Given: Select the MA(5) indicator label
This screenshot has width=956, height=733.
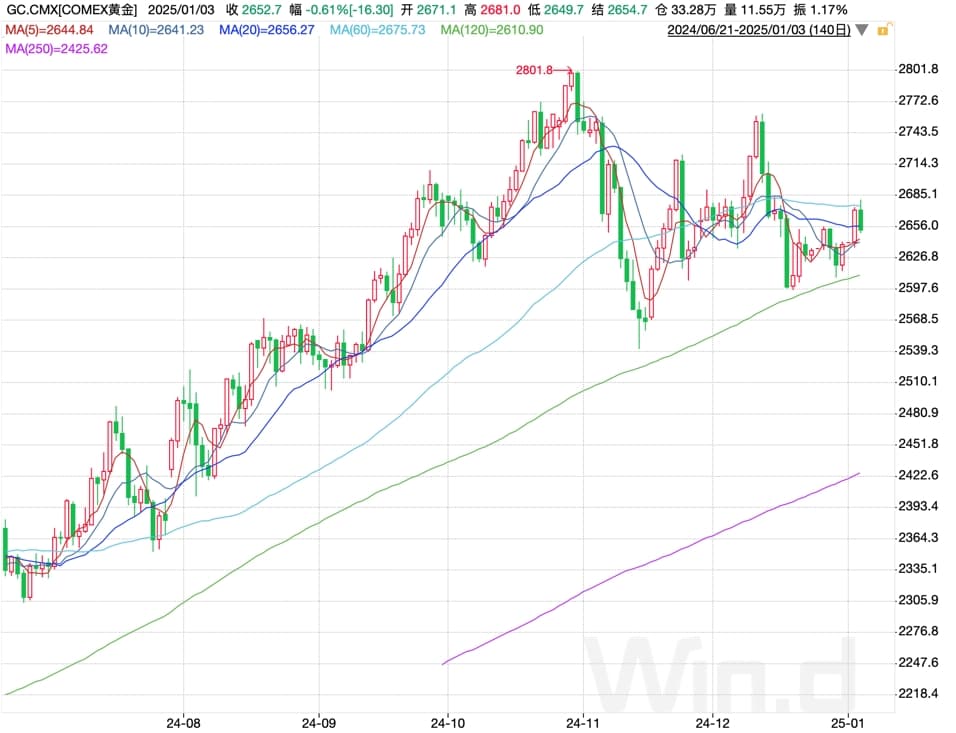Looking at the screenshot, I should point(50,30).
